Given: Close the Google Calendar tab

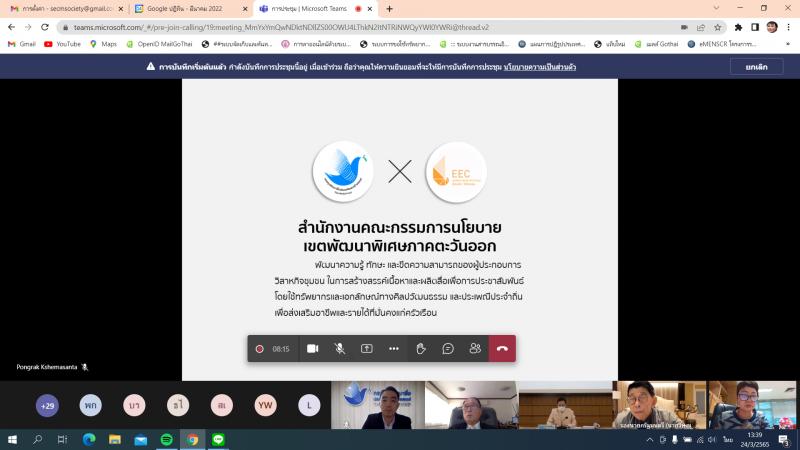Looking at the screenshot, I should tap(245, 9).
